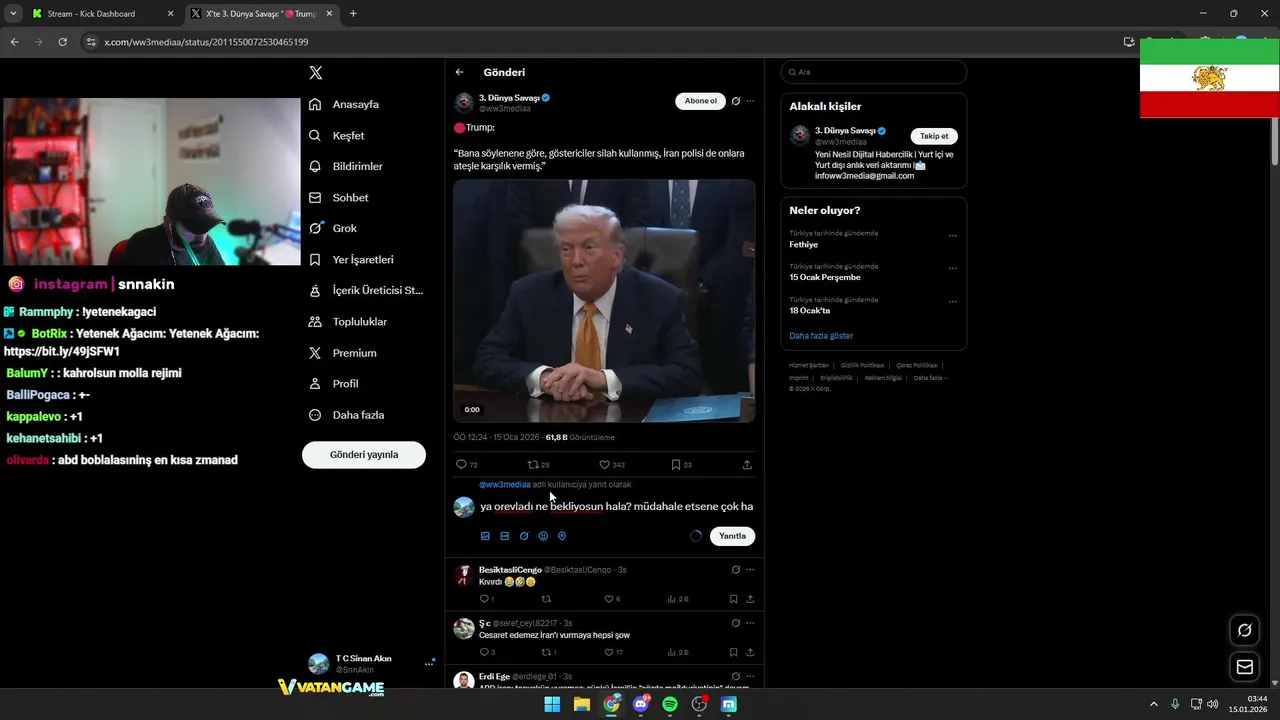
Task: Open options for the 18 Ocak'ta trend
Action: (x=952, y=302)
